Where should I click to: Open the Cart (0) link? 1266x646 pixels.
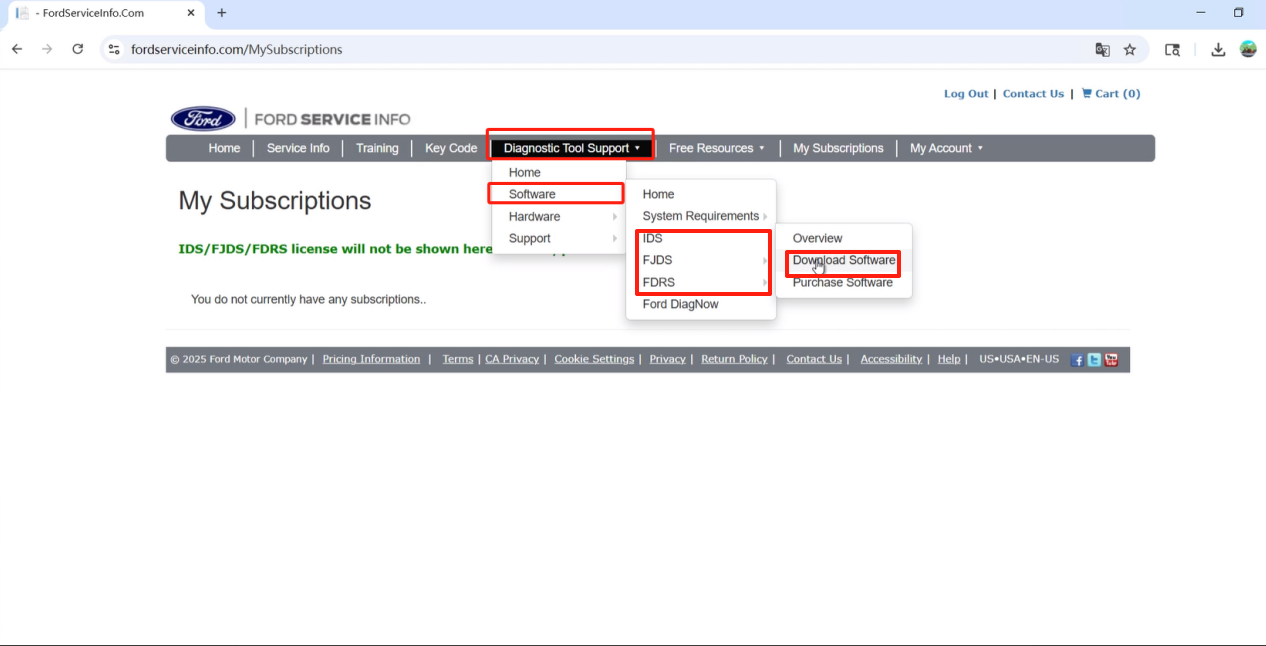click(1111, 94)
